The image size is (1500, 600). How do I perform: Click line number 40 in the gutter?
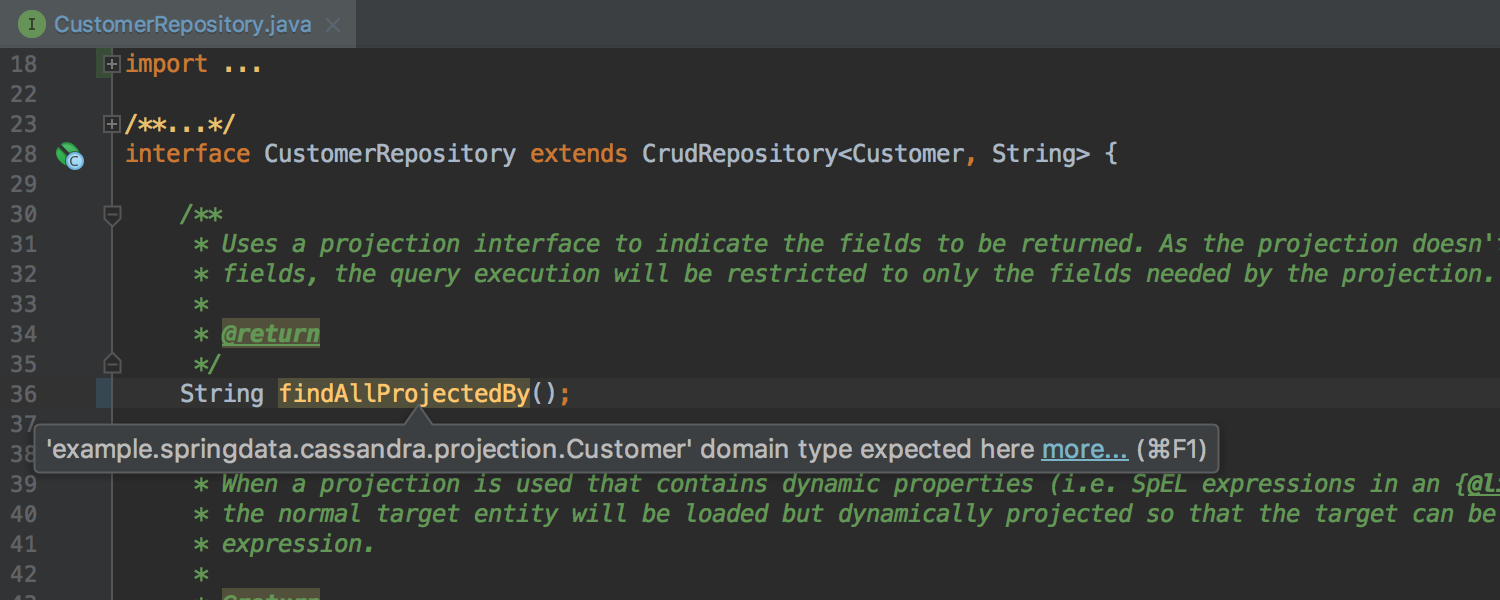(x=23, y=514)
